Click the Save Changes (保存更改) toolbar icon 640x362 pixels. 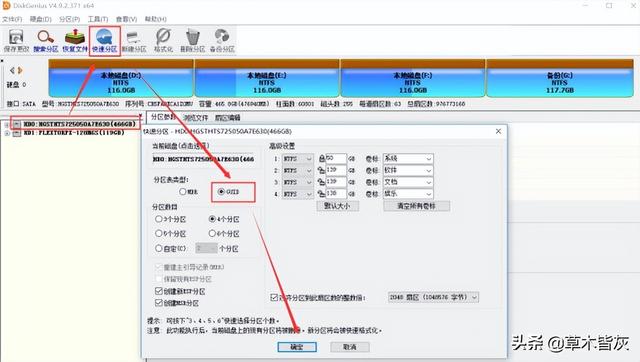16,40
